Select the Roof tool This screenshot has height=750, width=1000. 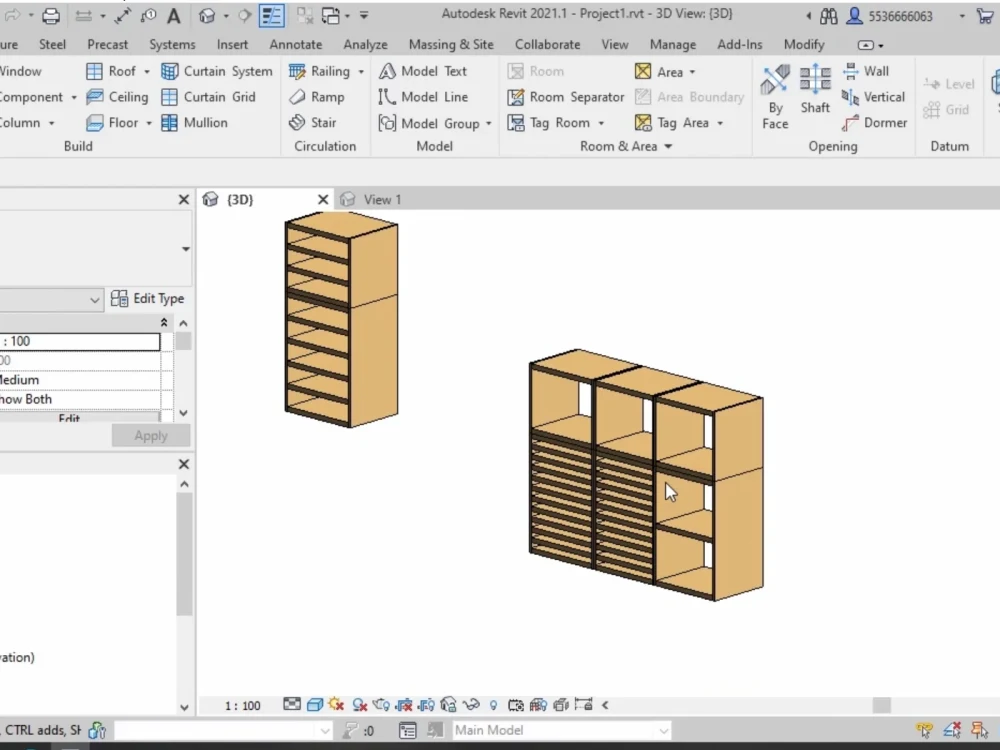pos(112,71)
